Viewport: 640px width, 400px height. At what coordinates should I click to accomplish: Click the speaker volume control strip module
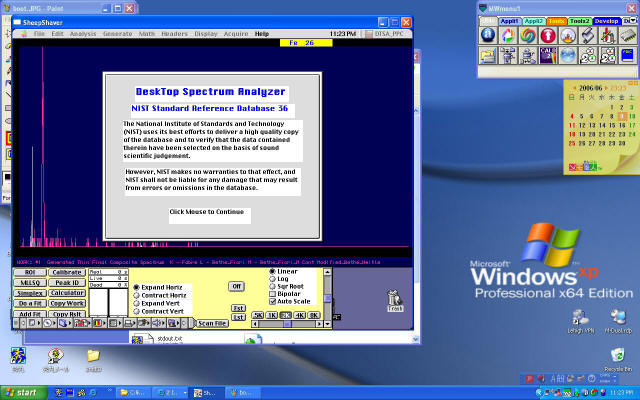(156, 323)
